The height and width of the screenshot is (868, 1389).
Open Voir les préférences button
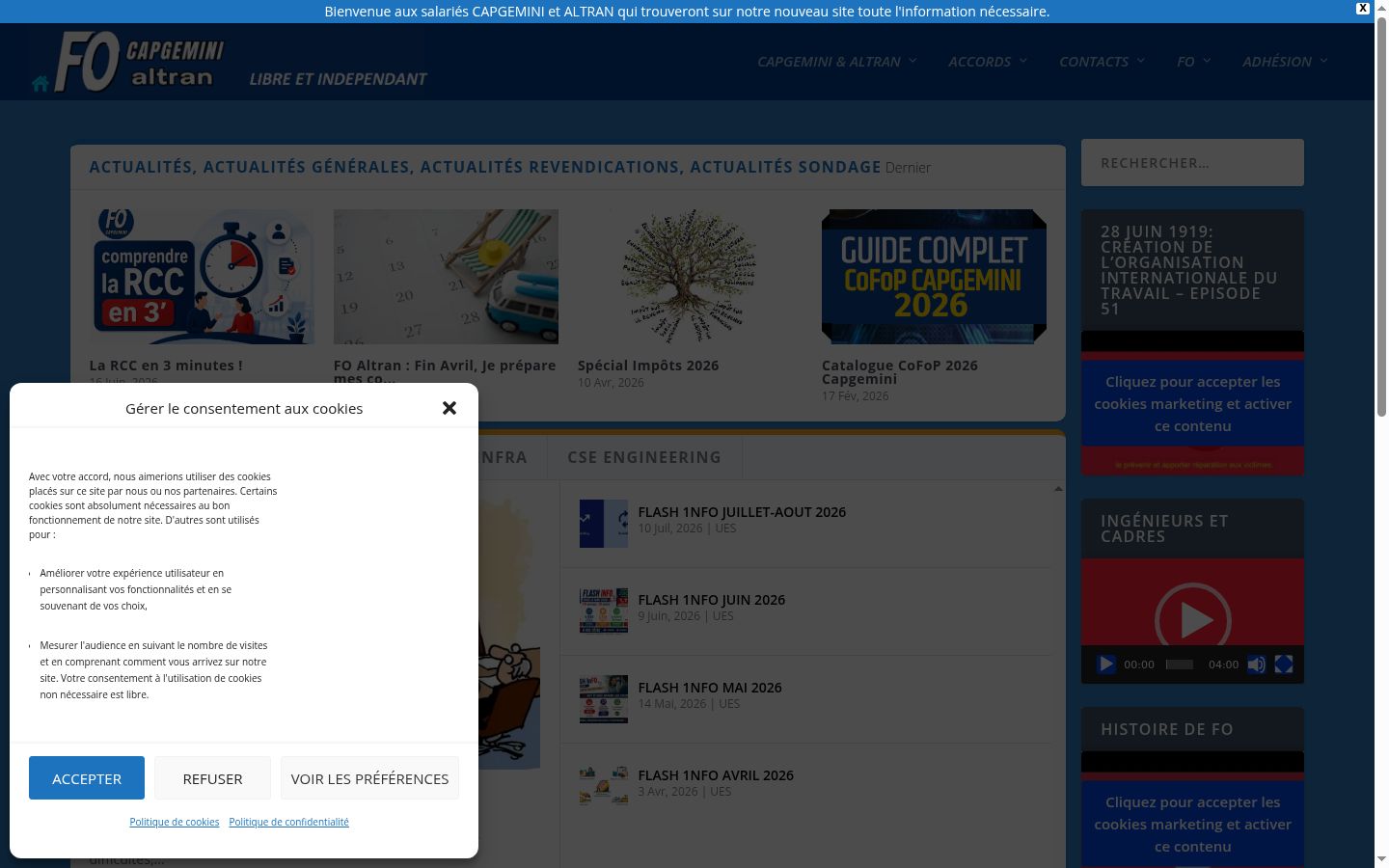369,778
